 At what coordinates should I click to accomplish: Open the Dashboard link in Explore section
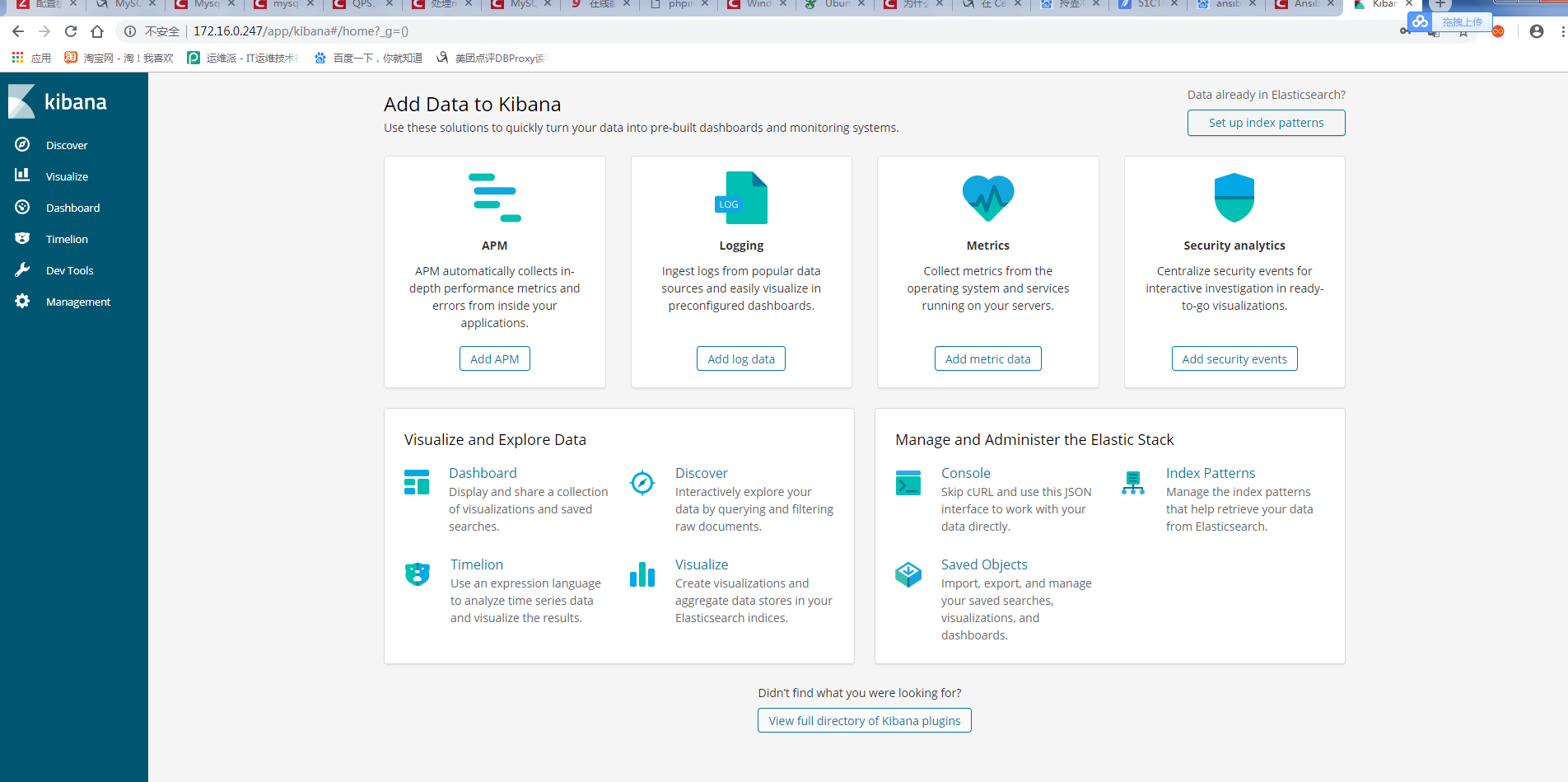[483, 473]
